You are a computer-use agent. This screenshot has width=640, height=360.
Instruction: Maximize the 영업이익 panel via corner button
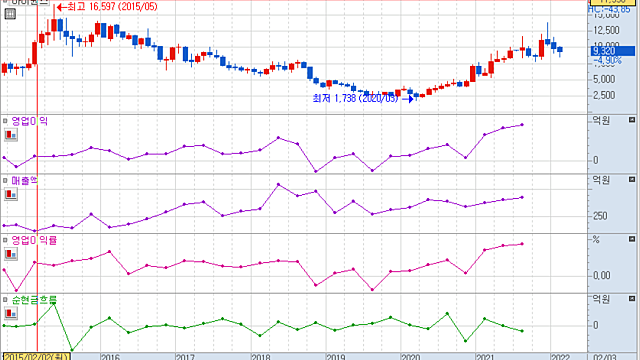(632, 120)
